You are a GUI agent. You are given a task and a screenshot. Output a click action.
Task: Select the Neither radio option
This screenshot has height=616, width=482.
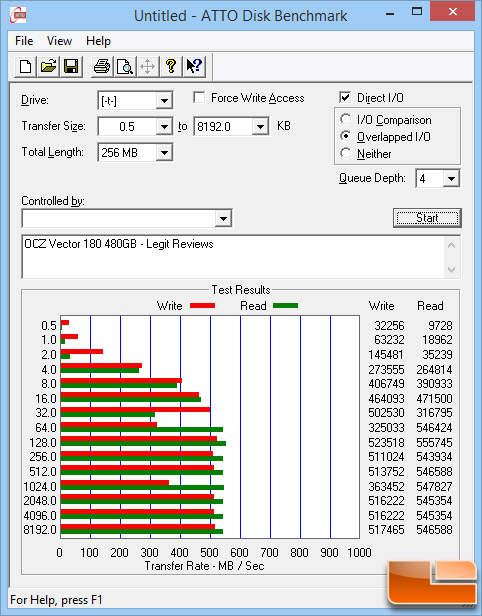[x=346, y=153]
